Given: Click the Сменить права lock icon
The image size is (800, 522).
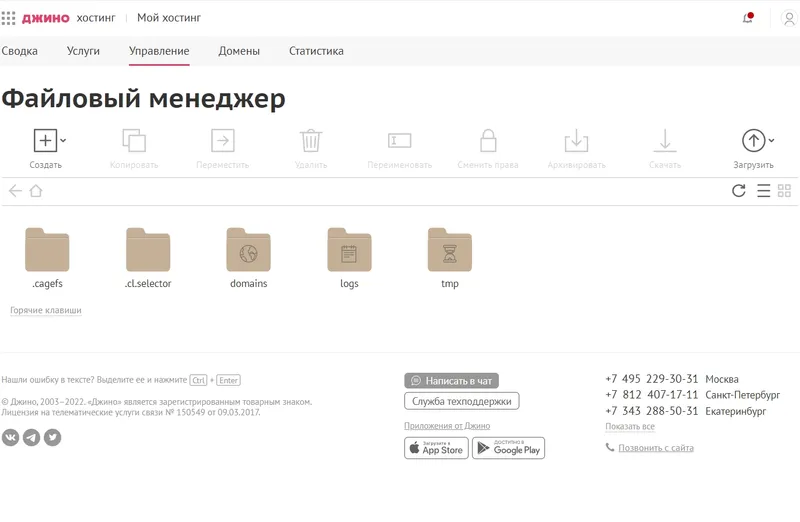Looking at the screenshot, I should pyautogui.click(x=488, y=140).
